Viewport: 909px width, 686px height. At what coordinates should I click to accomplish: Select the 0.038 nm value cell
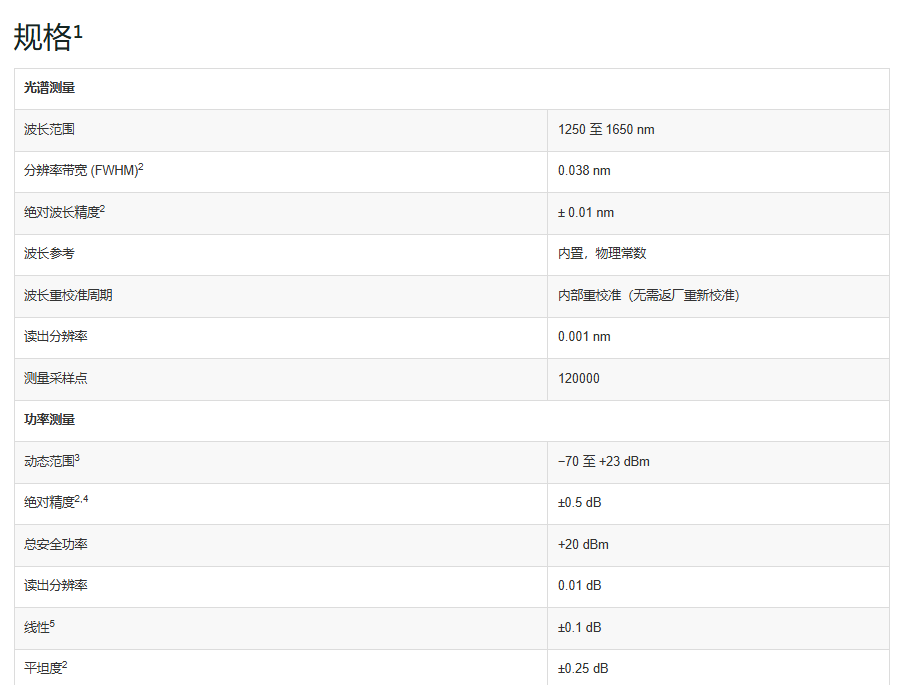click(718, 172)
